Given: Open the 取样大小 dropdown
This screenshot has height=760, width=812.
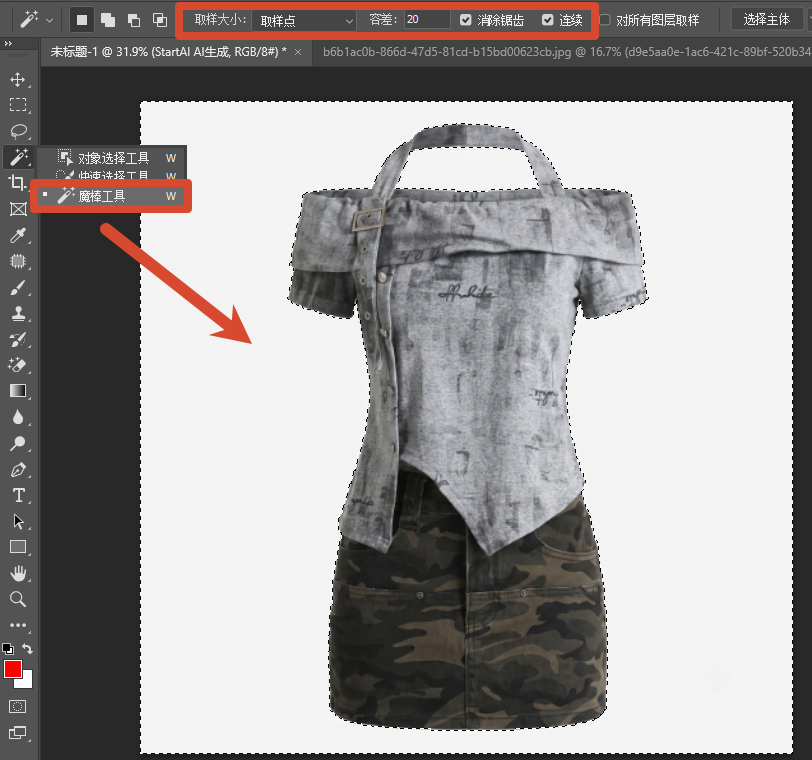Looking at the screenshot, I should [x=304, y=21].
